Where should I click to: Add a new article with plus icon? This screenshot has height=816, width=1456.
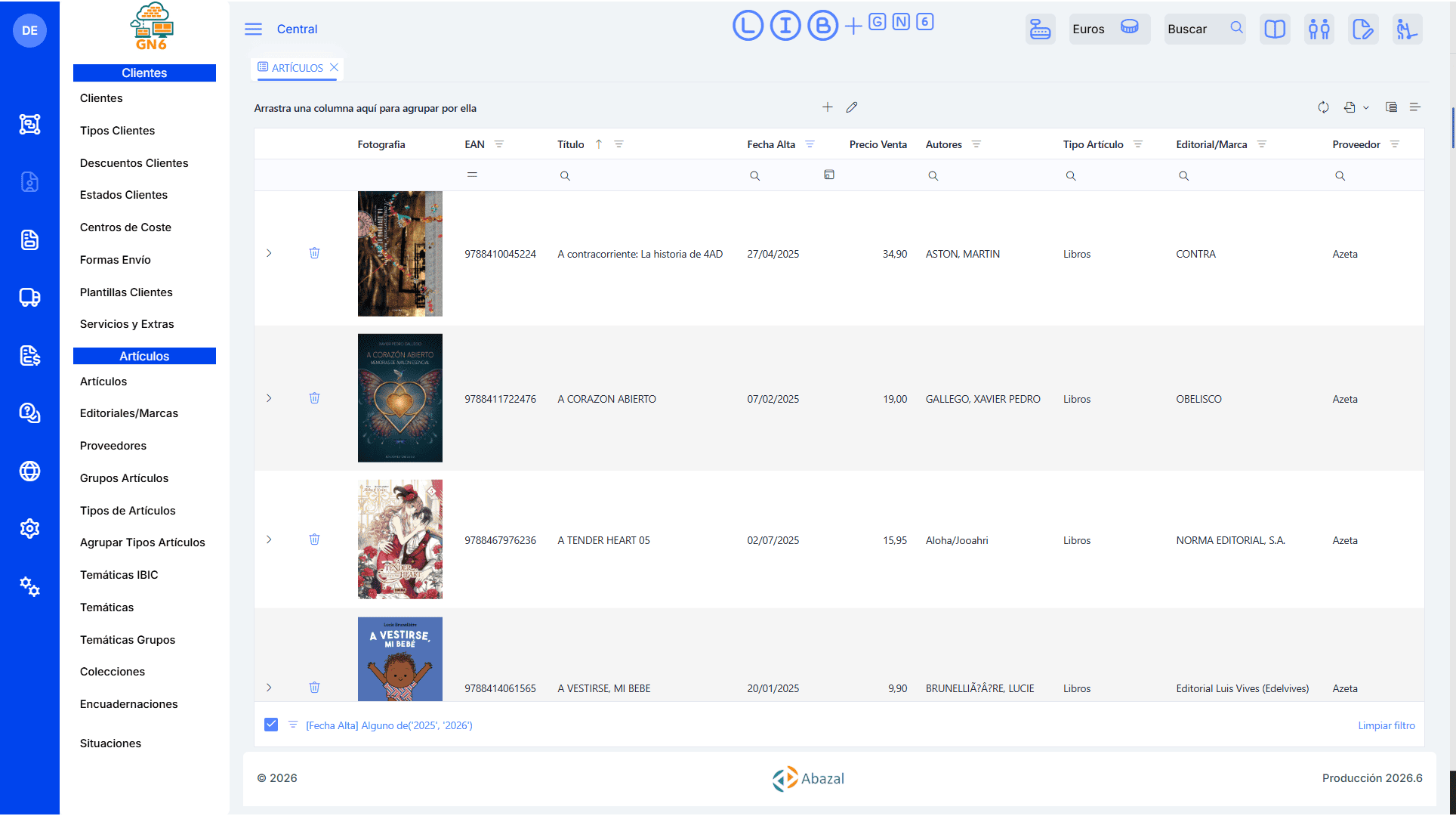point(828,107)
